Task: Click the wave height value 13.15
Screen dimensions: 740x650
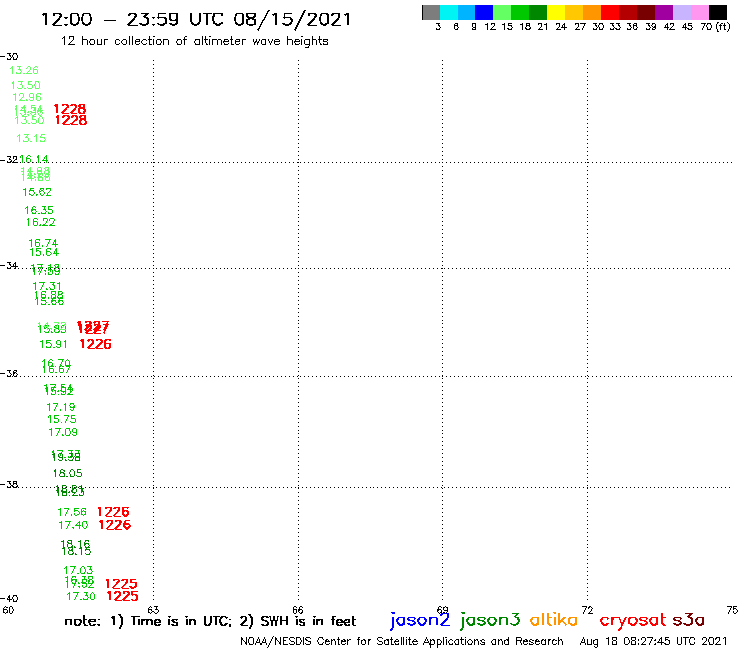Action: pos(31,138)
